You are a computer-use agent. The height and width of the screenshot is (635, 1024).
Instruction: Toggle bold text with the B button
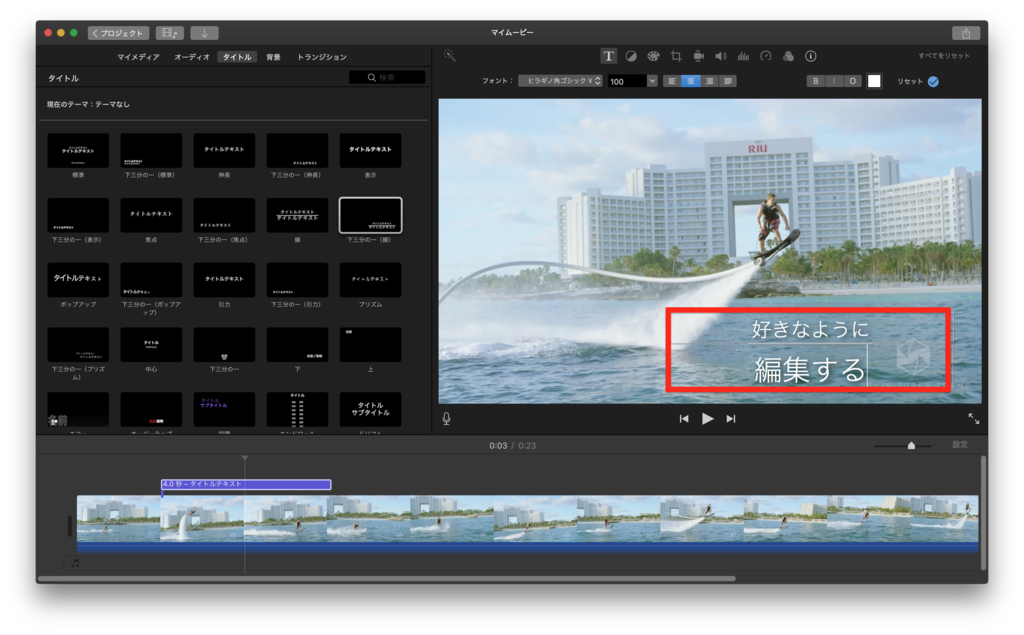815,81
